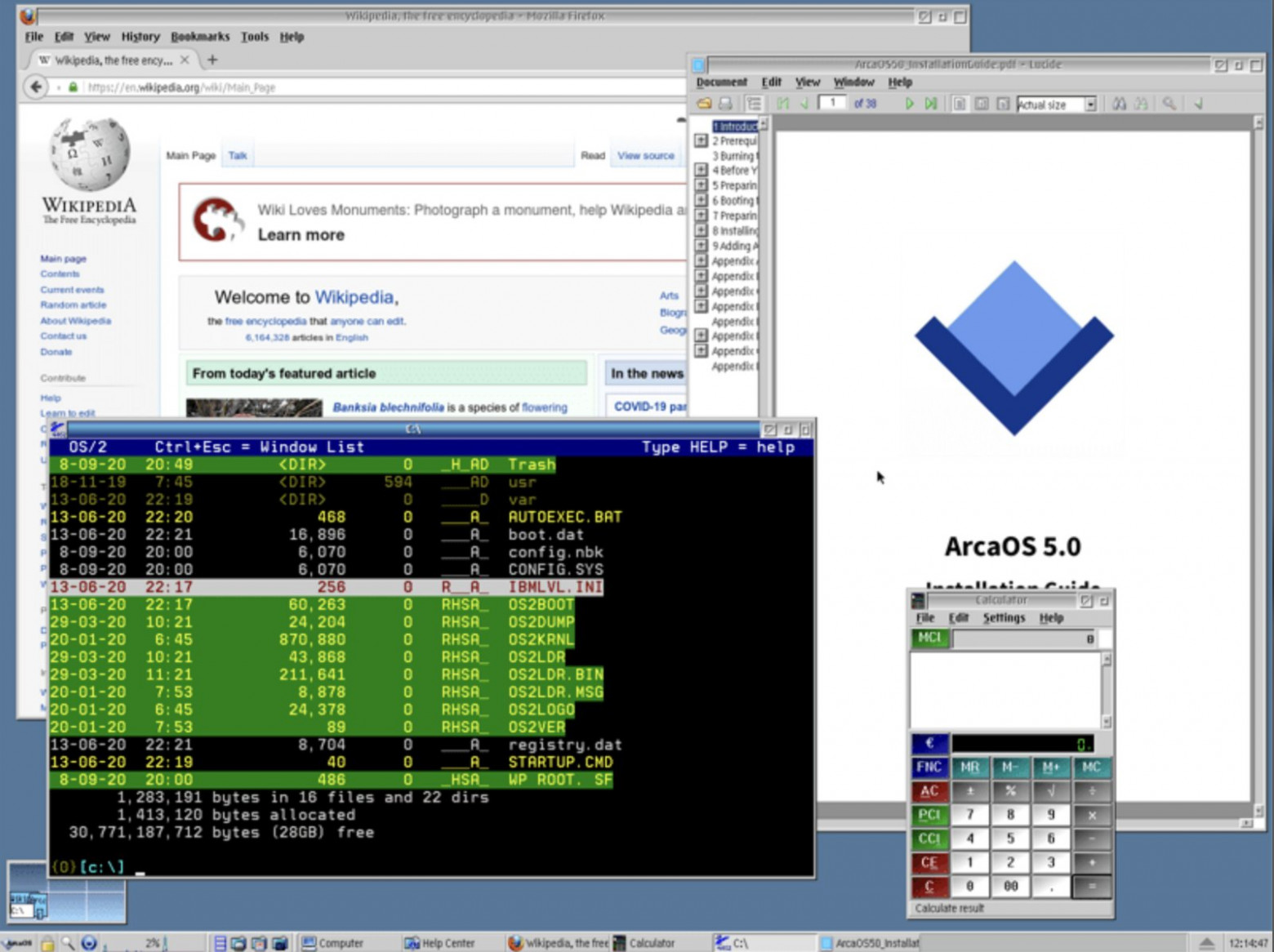Image resolution: width=1274 pixels, height=952 pixels.
Task: Toggle the Actual size view button in Lucide
Action: tap(960, 104)
